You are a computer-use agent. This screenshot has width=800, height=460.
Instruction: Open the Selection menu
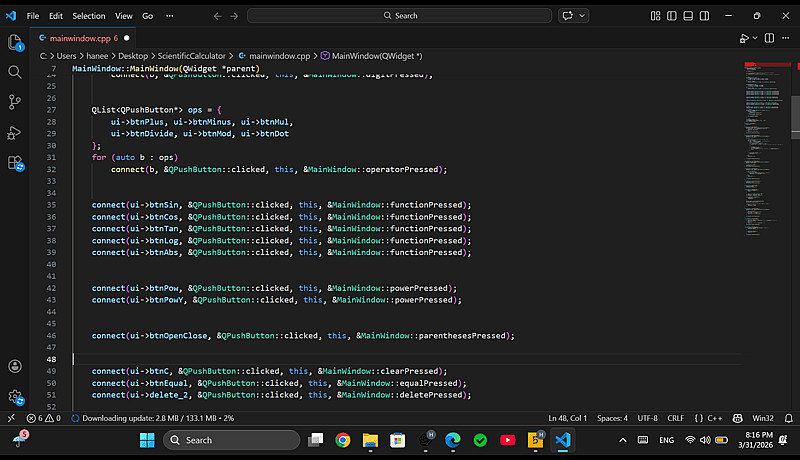pos(88,16)
